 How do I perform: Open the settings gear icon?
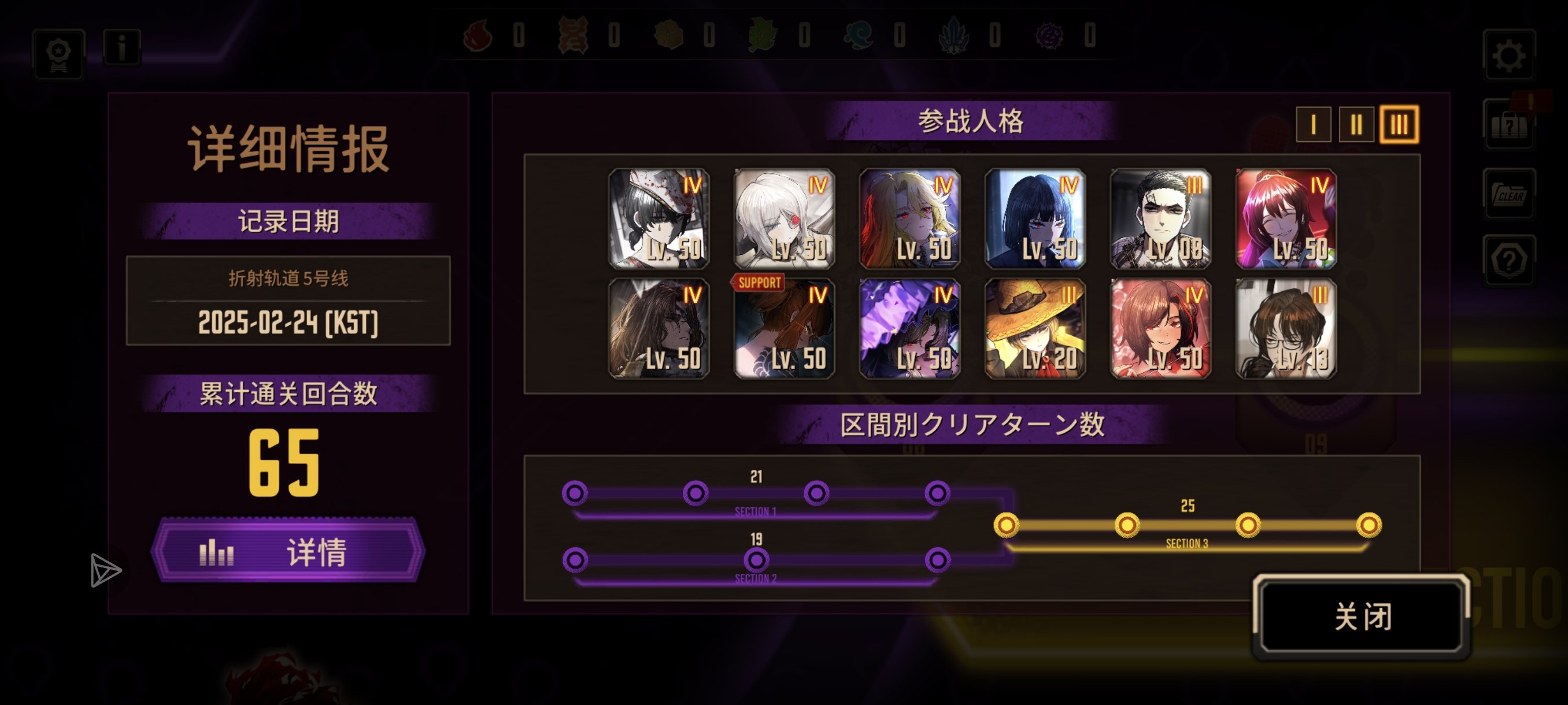pyautogui.click(x=1508, y=55)
